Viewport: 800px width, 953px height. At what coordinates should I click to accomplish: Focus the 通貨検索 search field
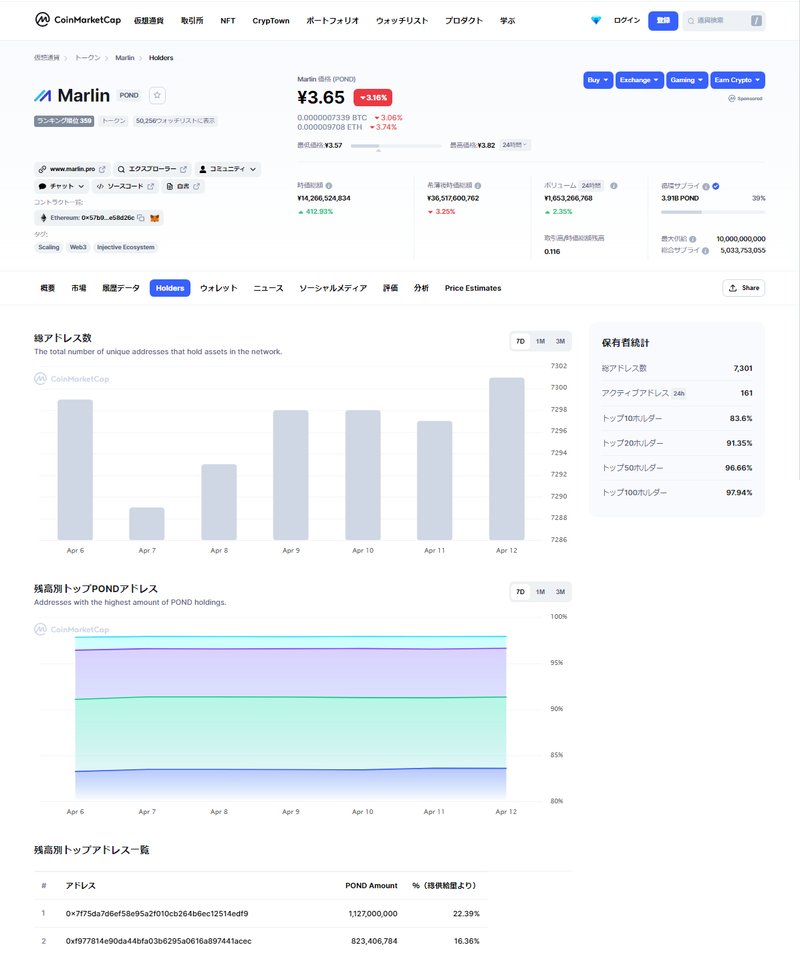pyautogui.click(x=723, y=21)
